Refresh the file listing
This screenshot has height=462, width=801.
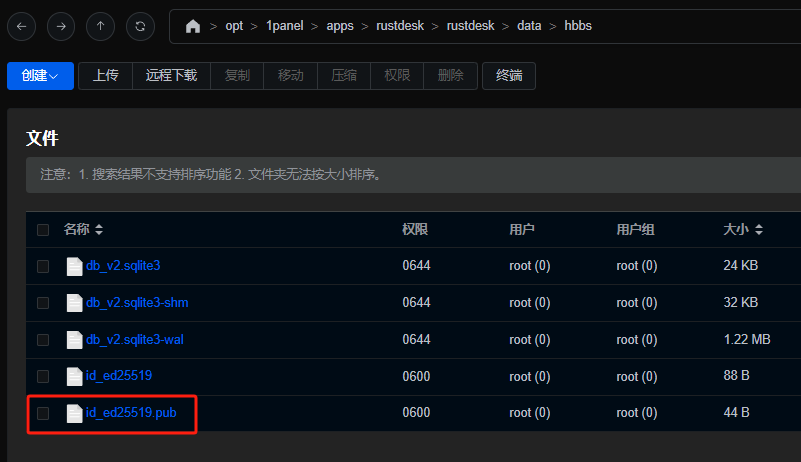140,26
